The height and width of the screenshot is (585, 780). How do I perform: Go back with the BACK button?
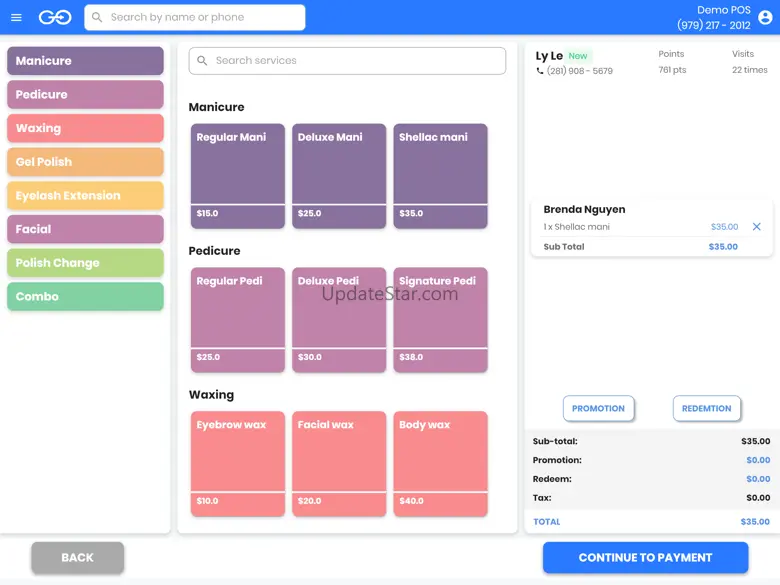77,558
